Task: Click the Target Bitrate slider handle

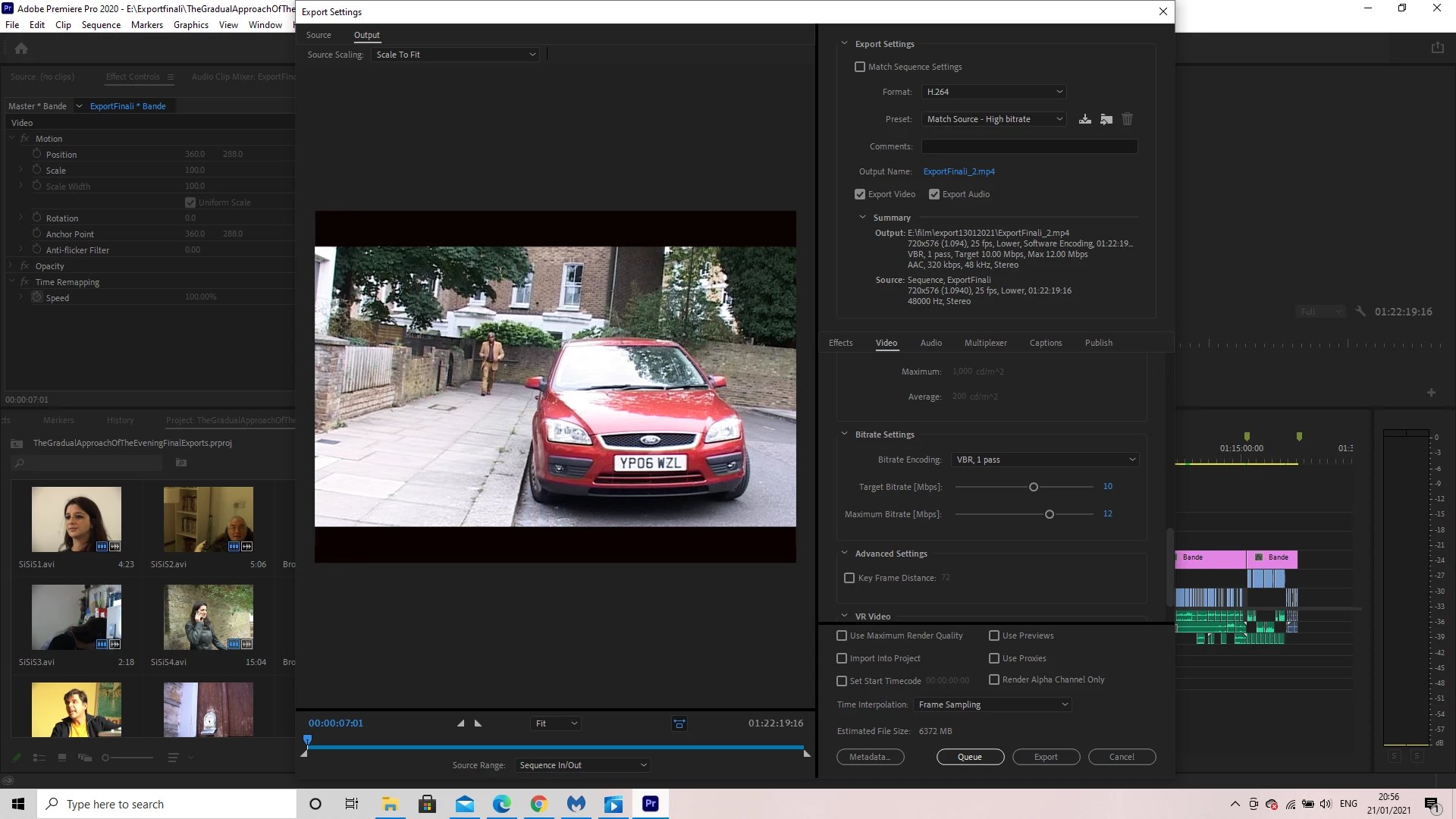Action: click(1034, 487)
